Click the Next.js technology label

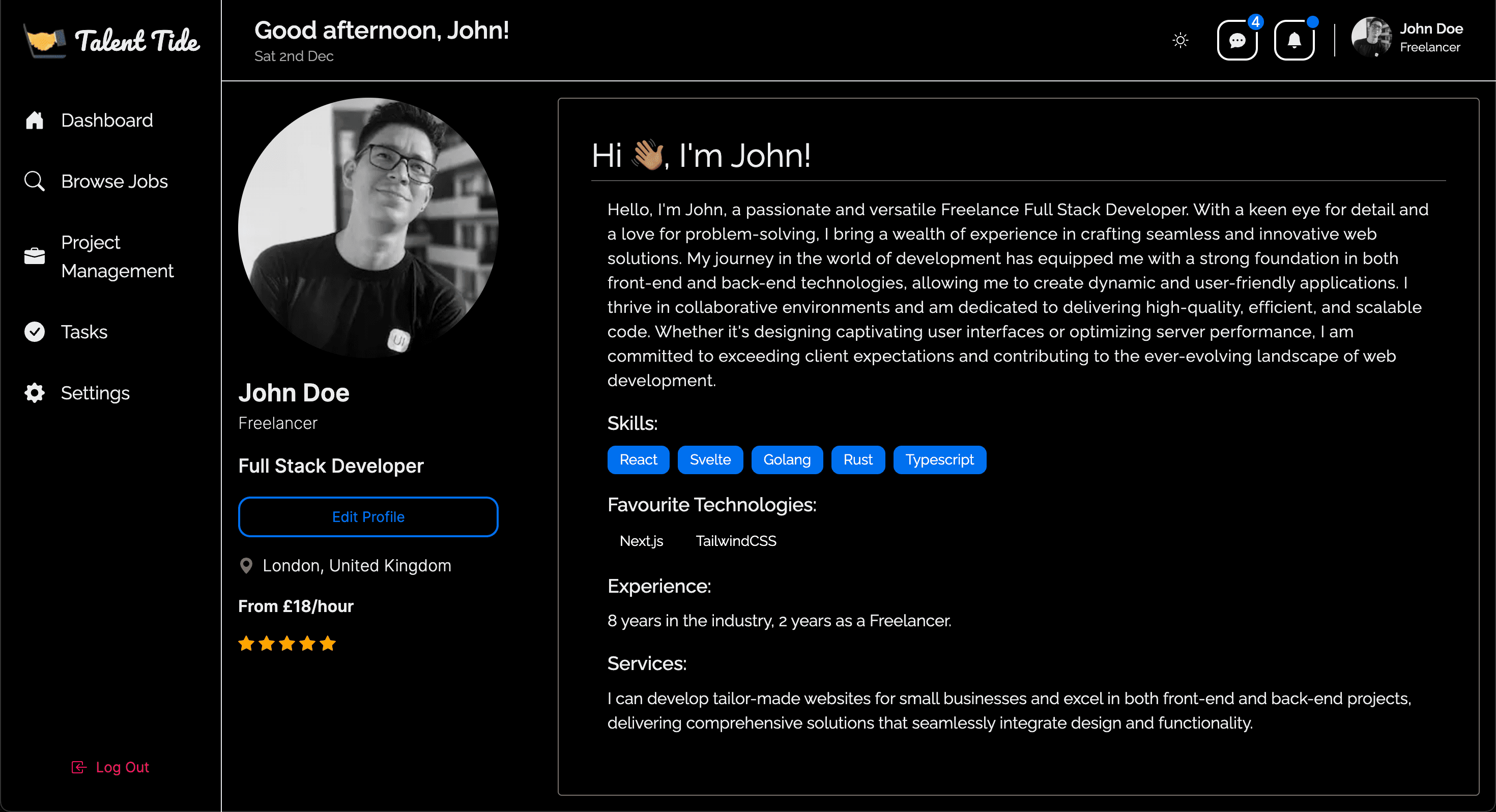point(641,541)
